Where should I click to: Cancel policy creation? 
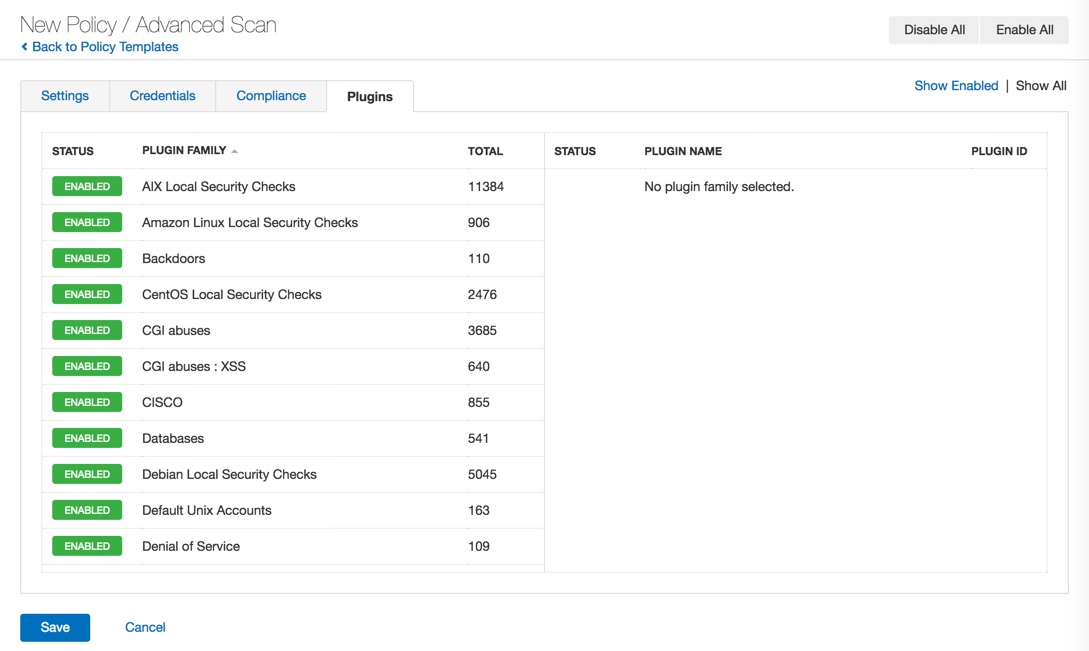(x=145, y=628)
